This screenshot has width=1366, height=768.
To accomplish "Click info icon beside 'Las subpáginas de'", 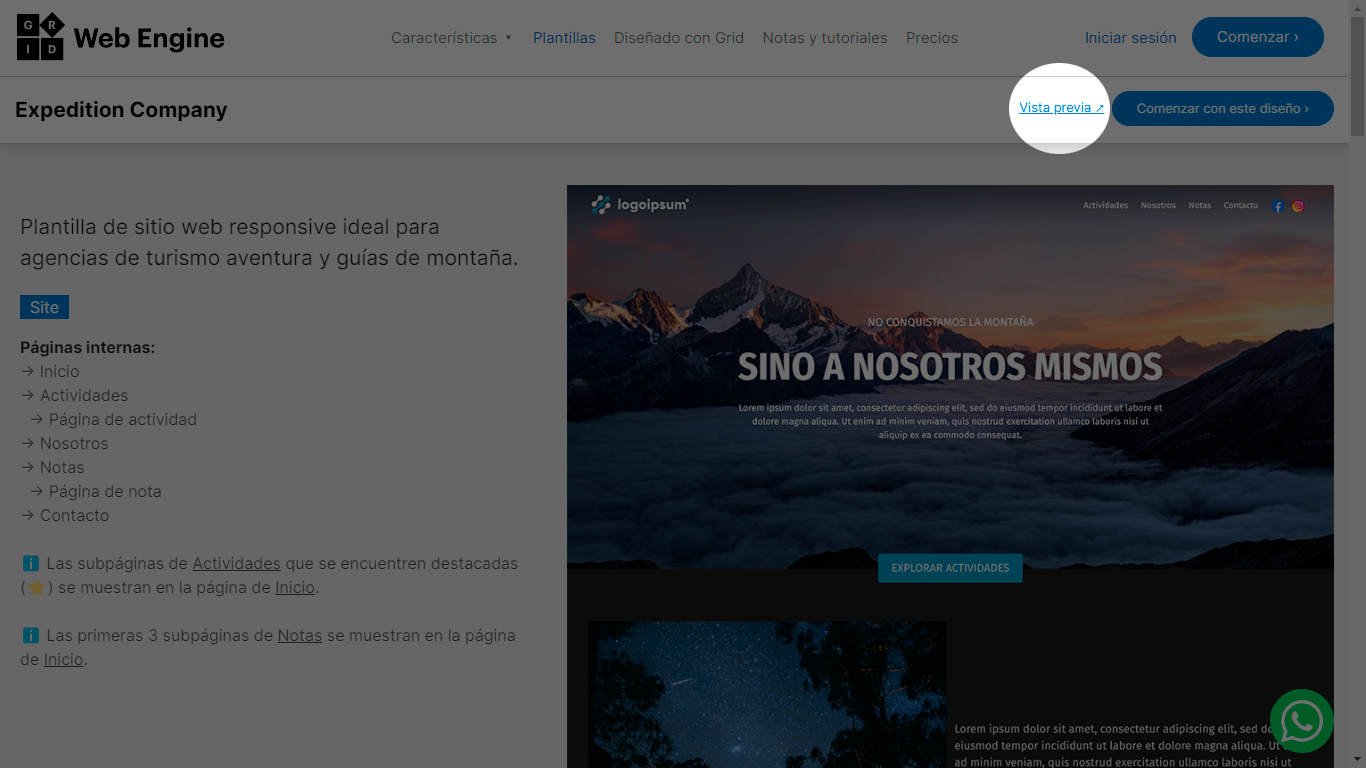I will click(x=30, y=563).
